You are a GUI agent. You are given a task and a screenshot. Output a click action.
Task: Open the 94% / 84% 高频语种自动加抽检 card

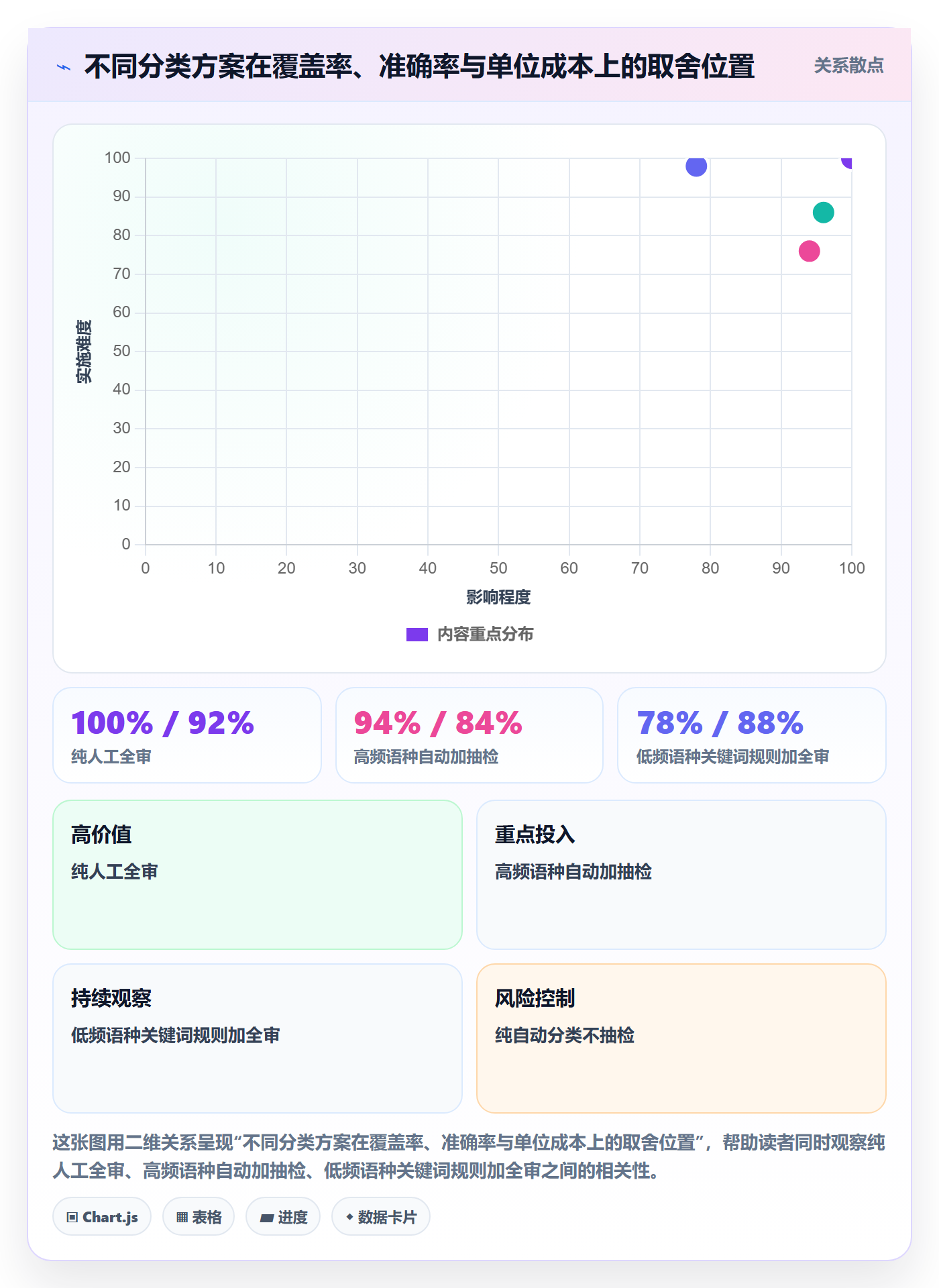[x=469, y=735]
